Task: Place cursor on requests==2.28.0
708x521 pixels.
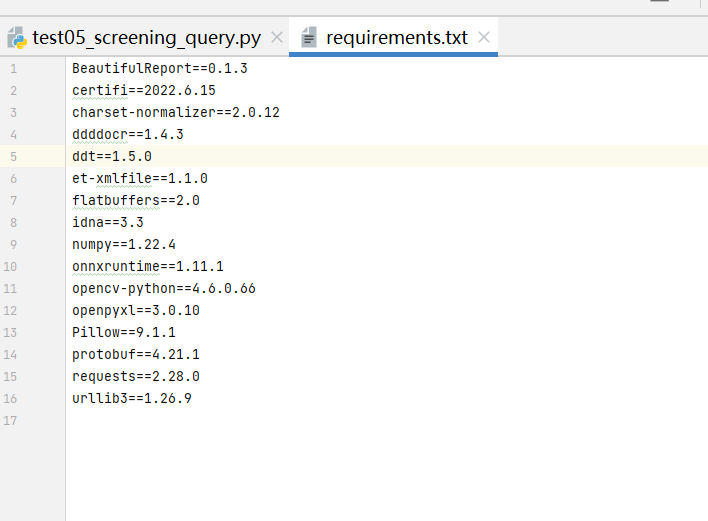Action: click(136, 377)
